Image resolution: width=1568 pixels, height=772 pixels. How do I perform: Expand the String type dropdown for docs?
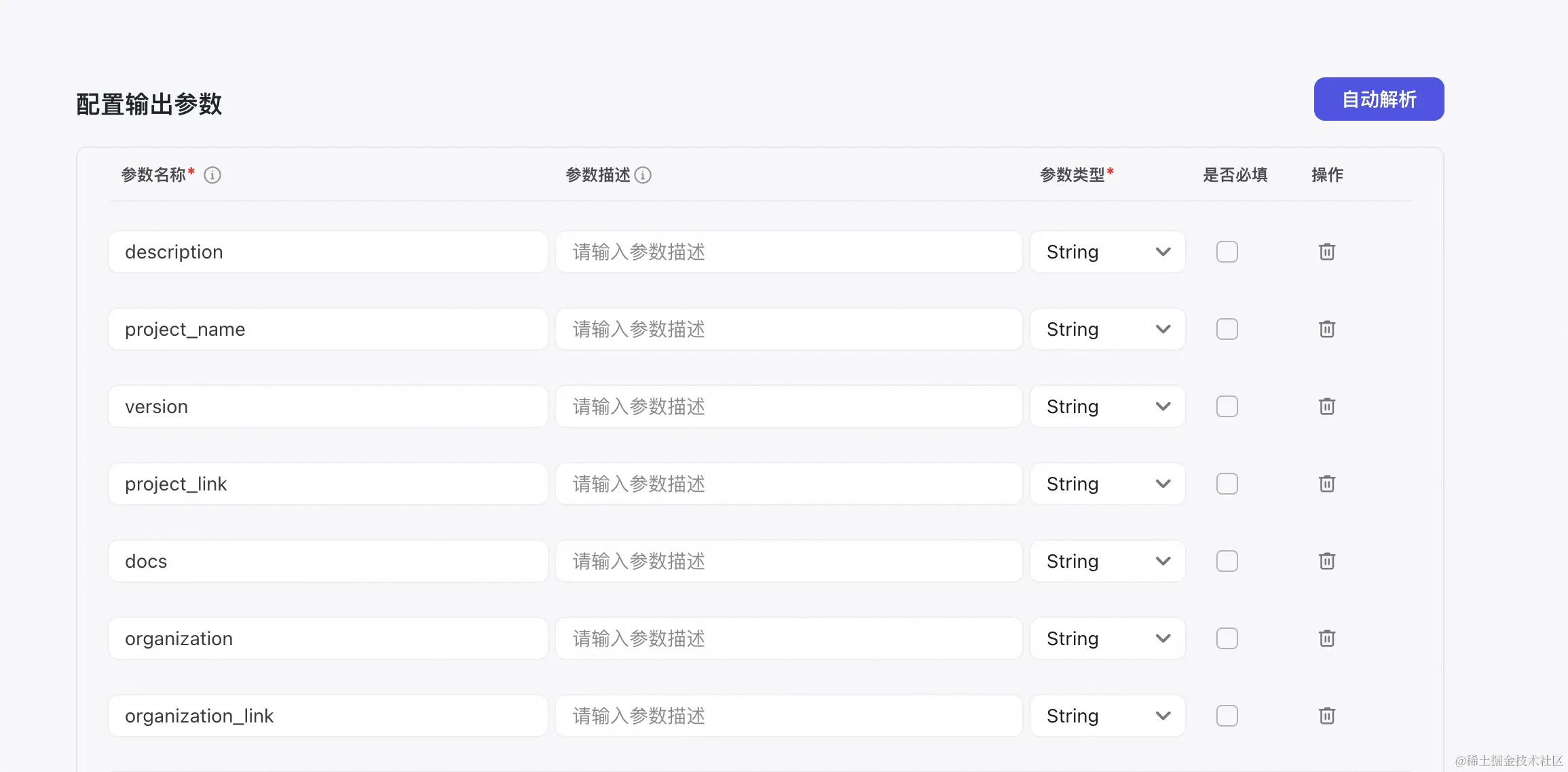(x=1107, y=561)
